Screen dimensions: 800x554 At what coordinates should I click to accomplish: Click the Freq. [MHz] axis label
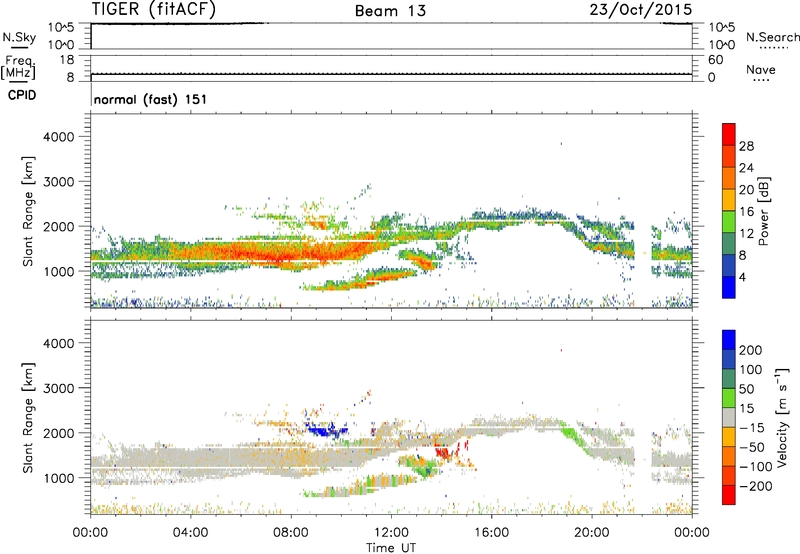tap(19, 67)
